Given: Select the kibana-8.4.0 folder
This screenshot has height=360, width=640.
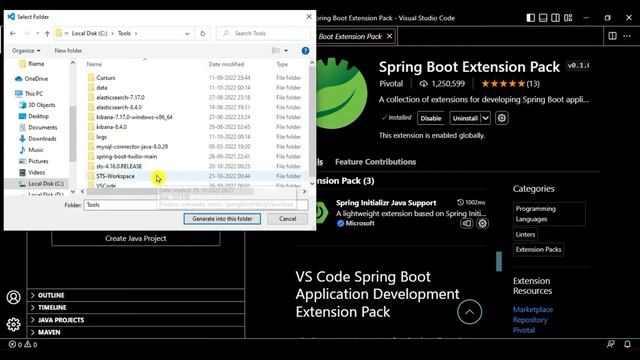Looking at the screenshot, I should (x=111, y=127).
